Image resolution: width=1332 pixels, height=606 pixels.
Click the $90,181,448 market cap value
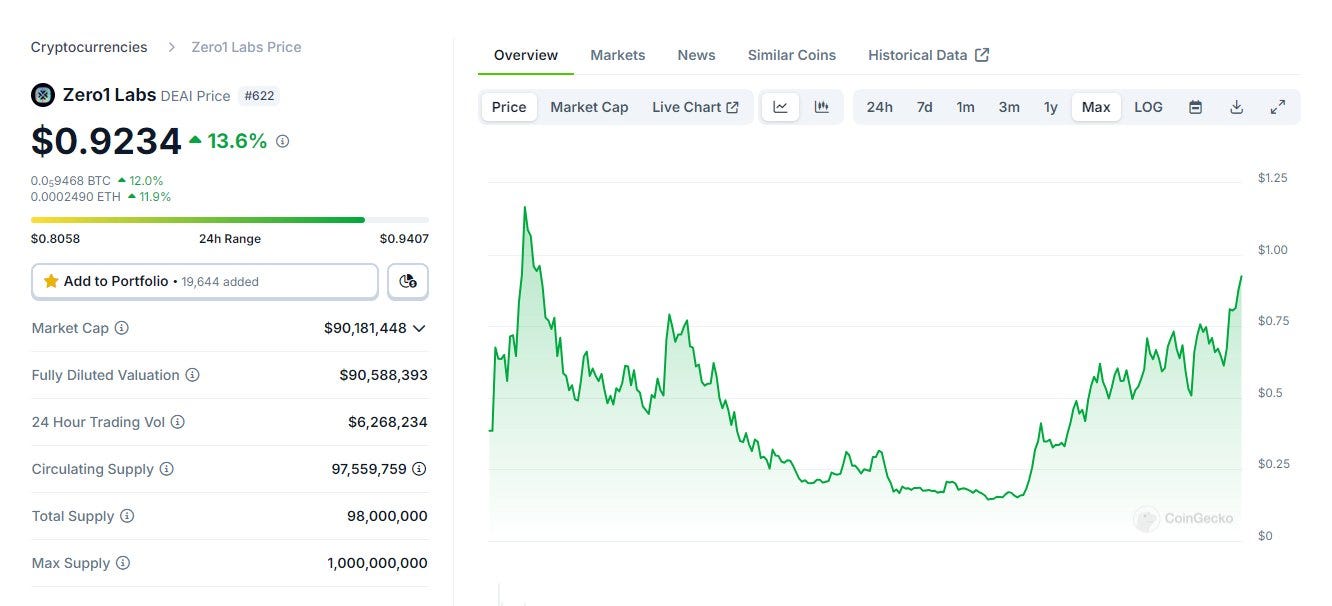click(x=365, y=328)
